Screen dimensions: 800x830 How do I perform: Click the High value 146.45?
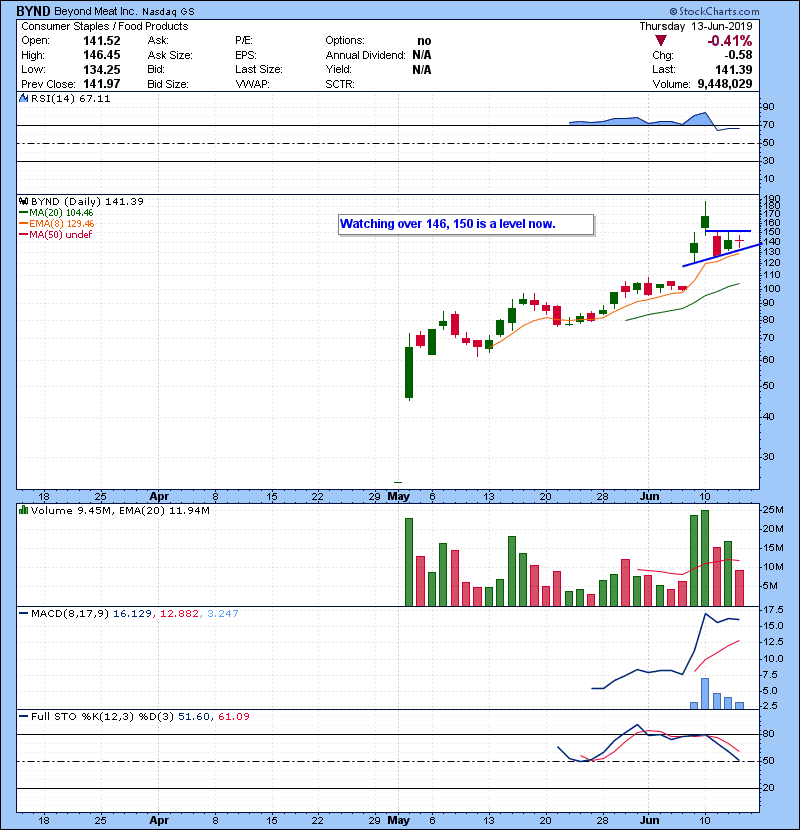tap(102, 55)
